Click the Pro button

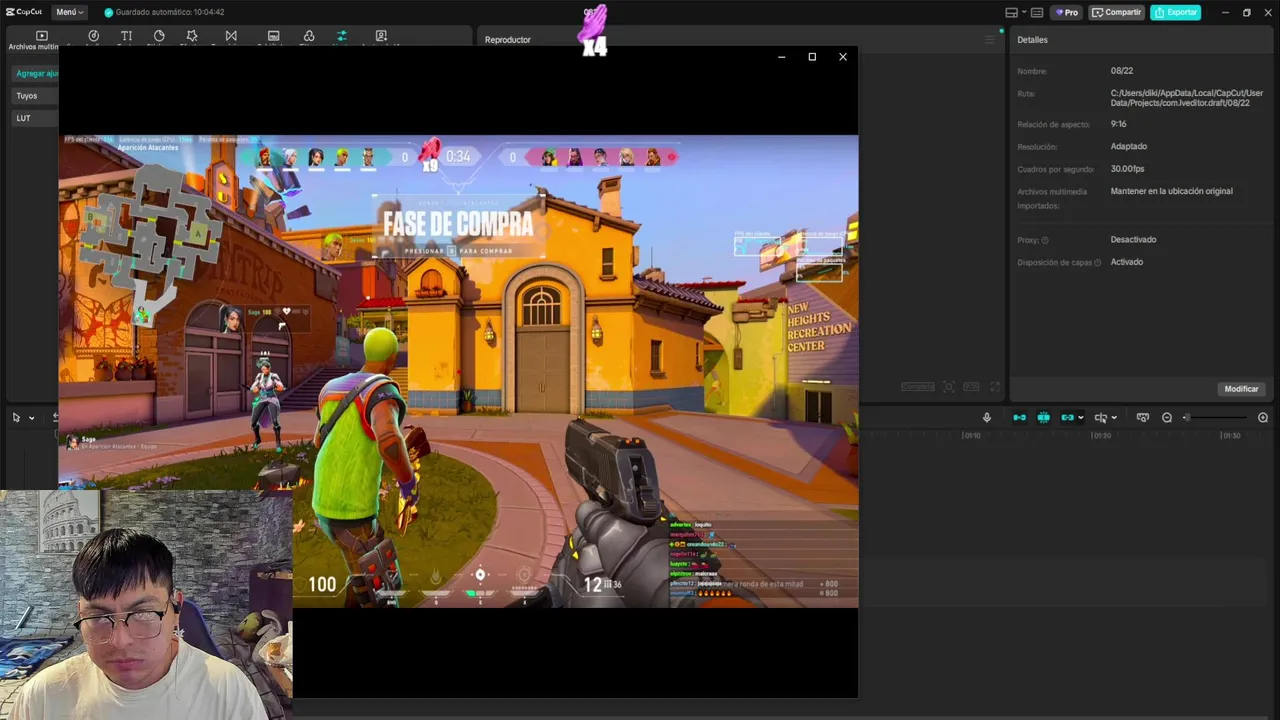[x=1067, y=12]
